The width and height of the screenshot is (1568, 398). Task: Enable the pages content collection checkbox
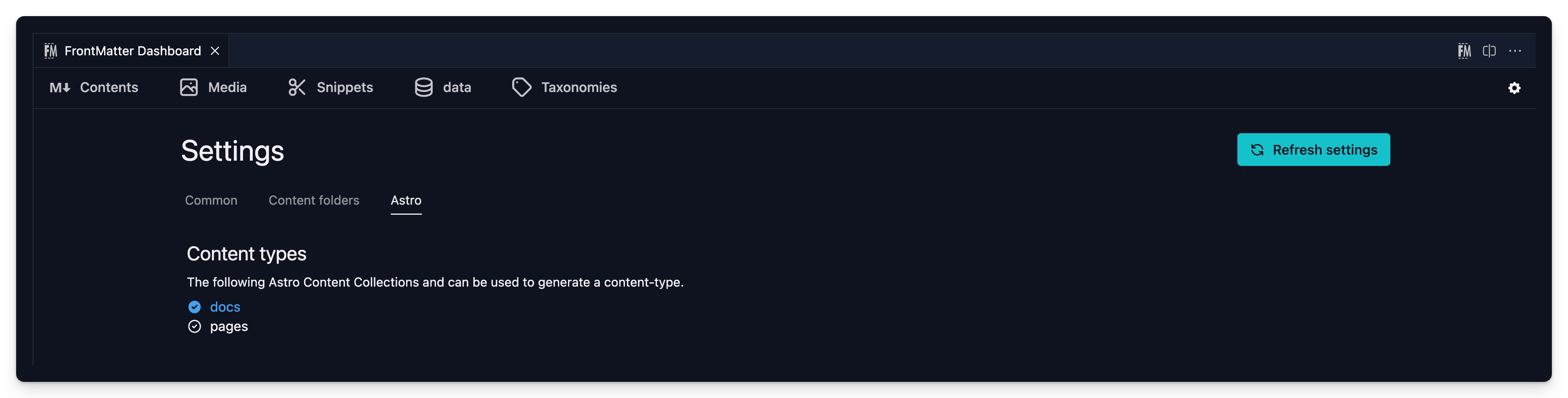(194, 327)
